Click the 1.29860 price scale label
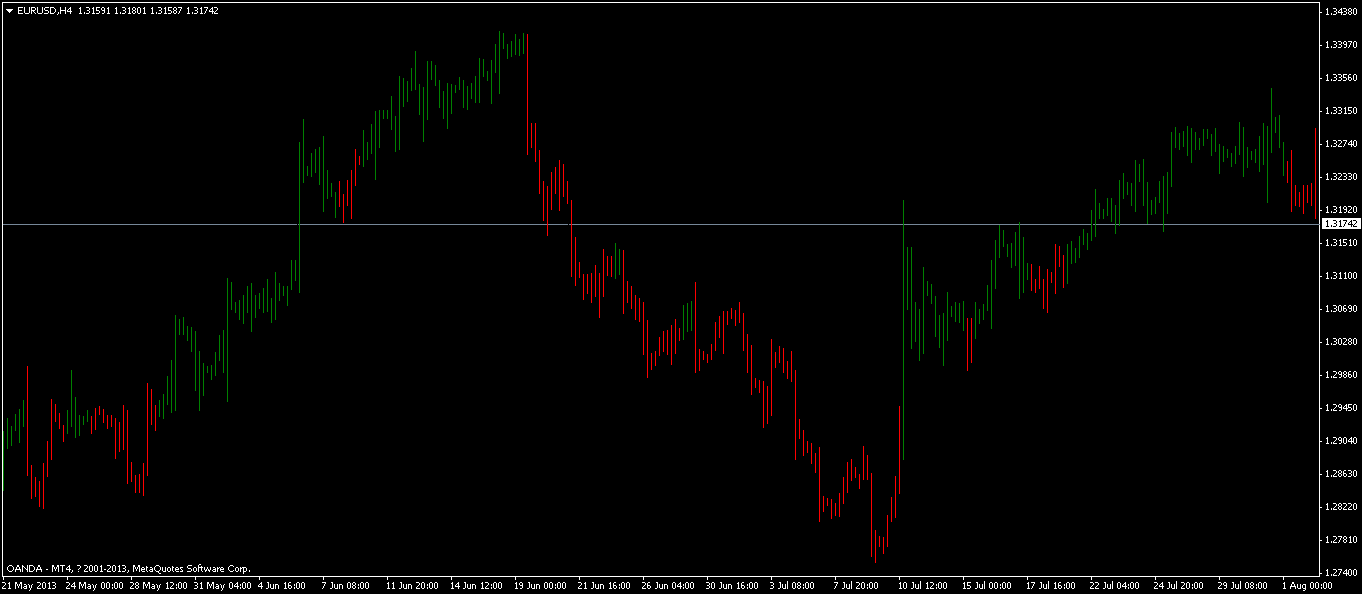The image size is (1362, 594). tap(1340, 374)
